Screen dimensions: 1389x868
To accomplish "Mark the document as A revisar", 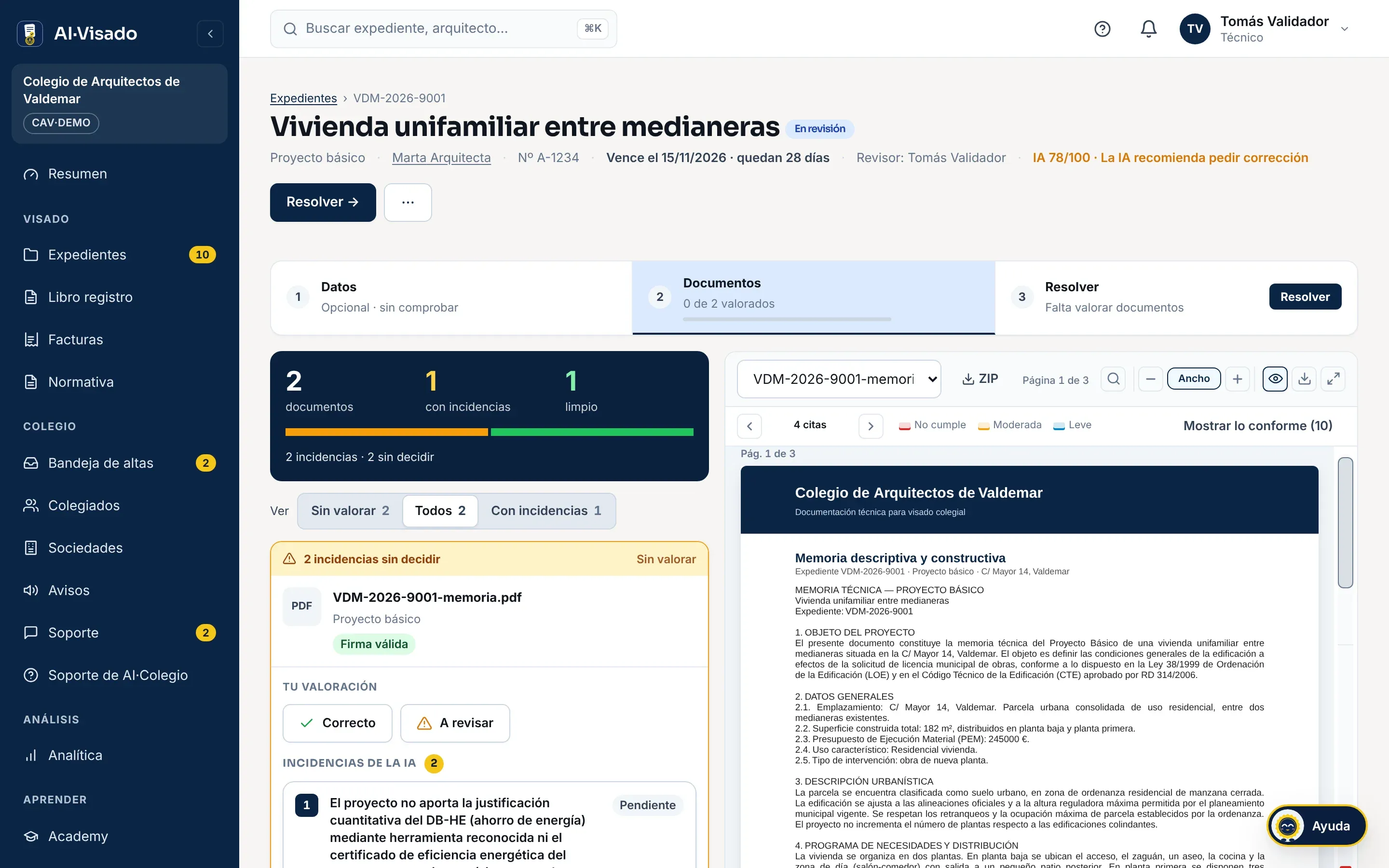I will [x=455, y=723].
